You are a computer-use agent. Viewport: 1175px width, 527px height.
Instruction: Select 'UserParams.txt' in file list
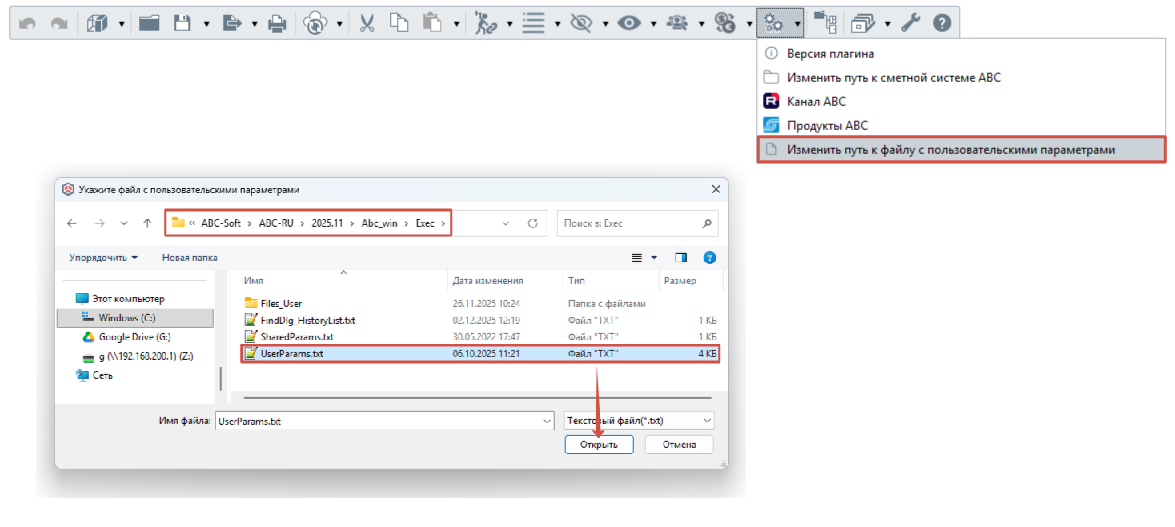tap(480, 354)
